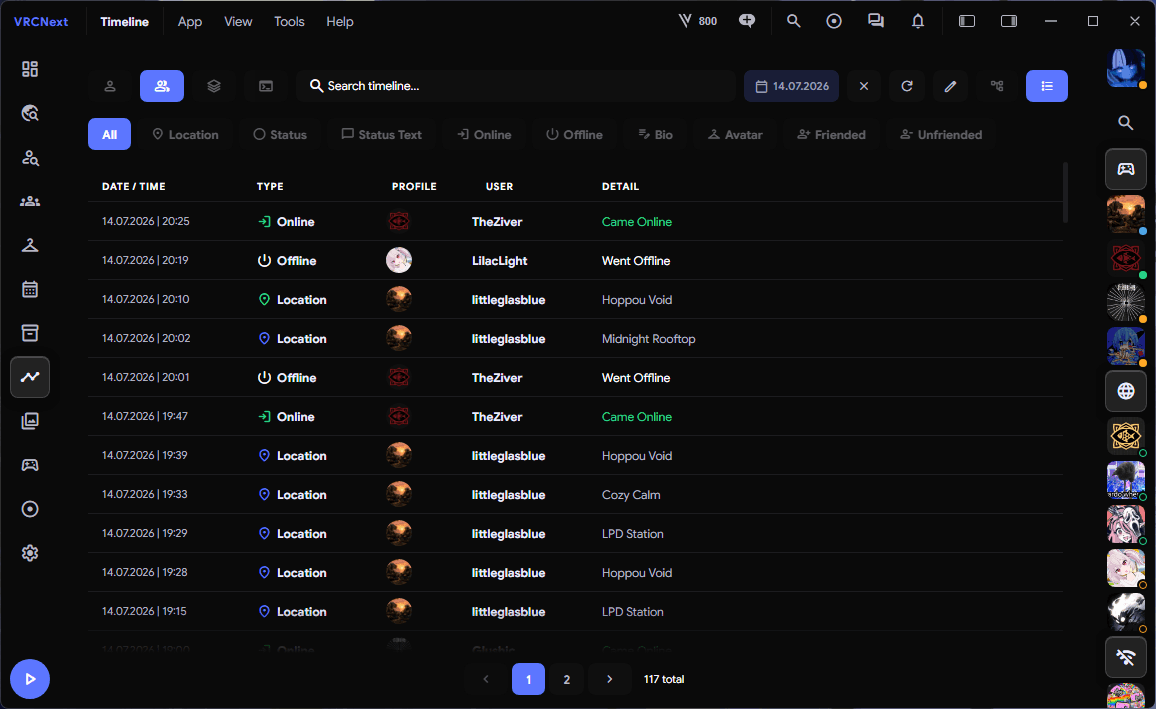The width and height of the screenshot is (1156, 709).
Task: Open the 14.07.2026 date picker
Action: click(792, 86)
